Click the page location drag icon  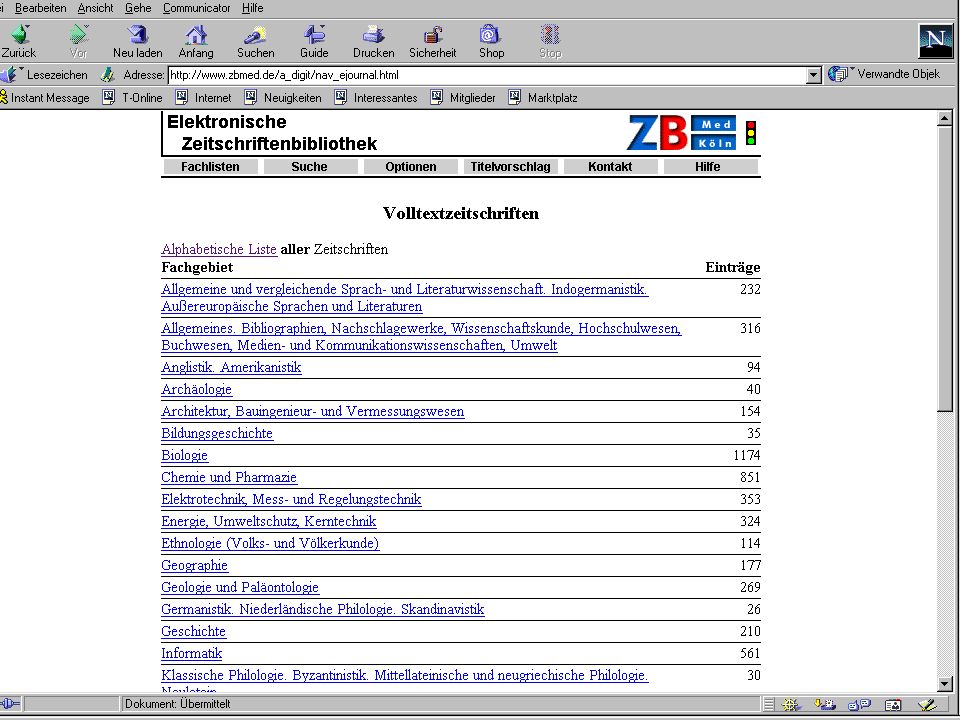pos(108,75)
